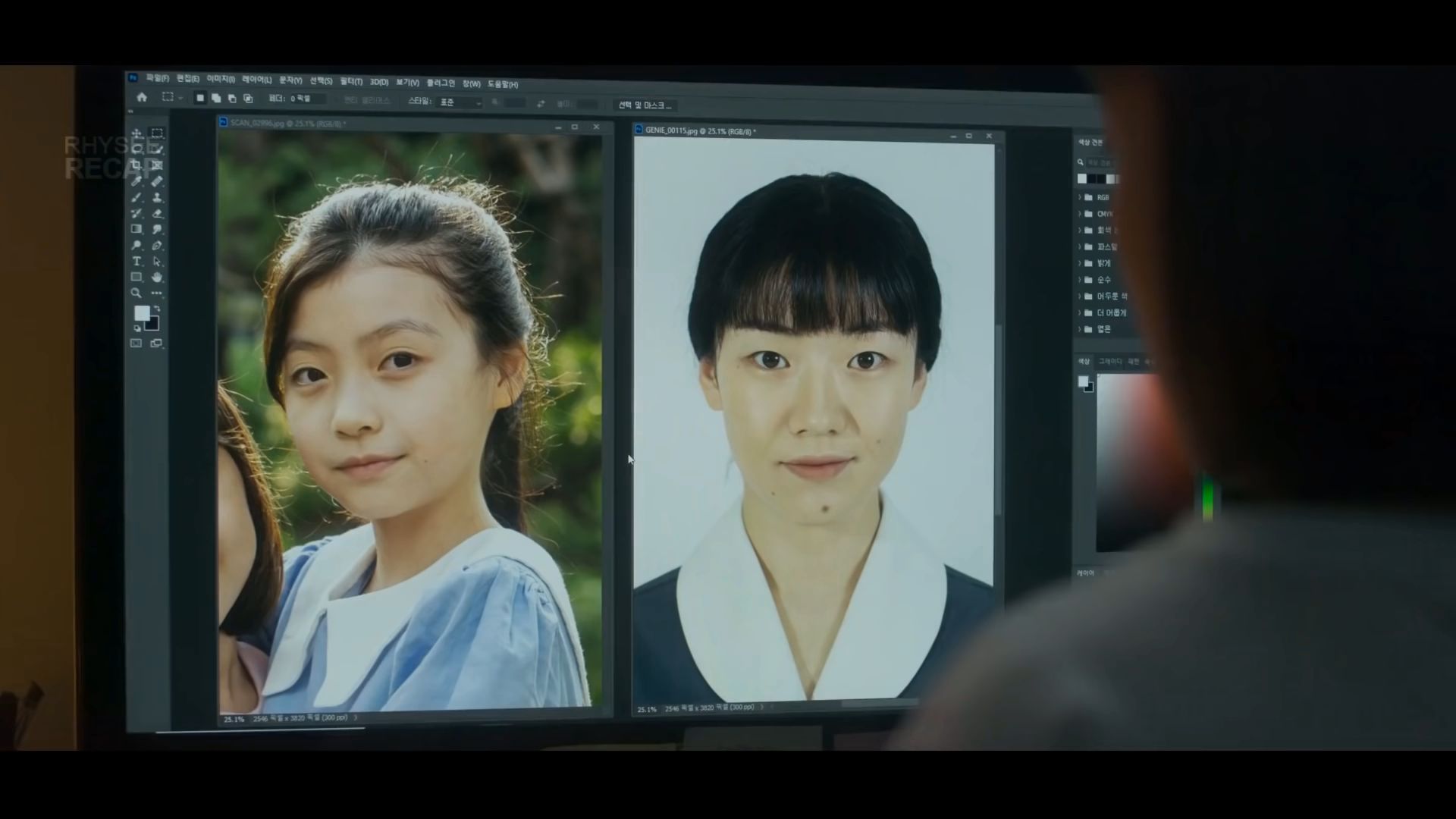Click the foreground color swatch in toolbar
The width and height of the screenshot is (1456, 819).
tap(142, 312)
